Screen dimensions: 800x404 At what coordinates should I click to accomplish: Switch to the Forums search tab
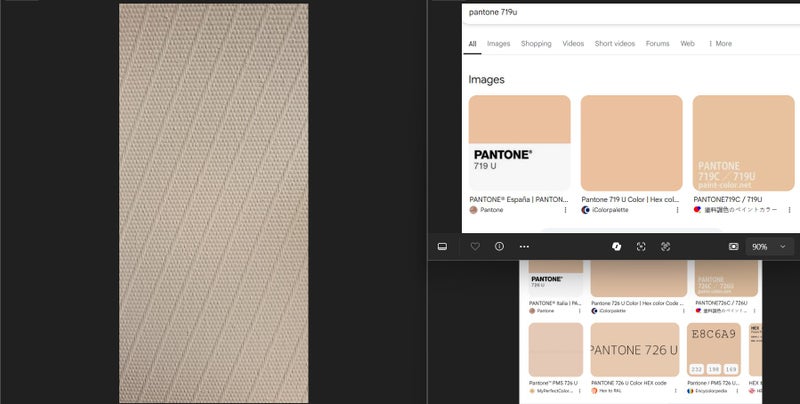click(x=658, y=44)
